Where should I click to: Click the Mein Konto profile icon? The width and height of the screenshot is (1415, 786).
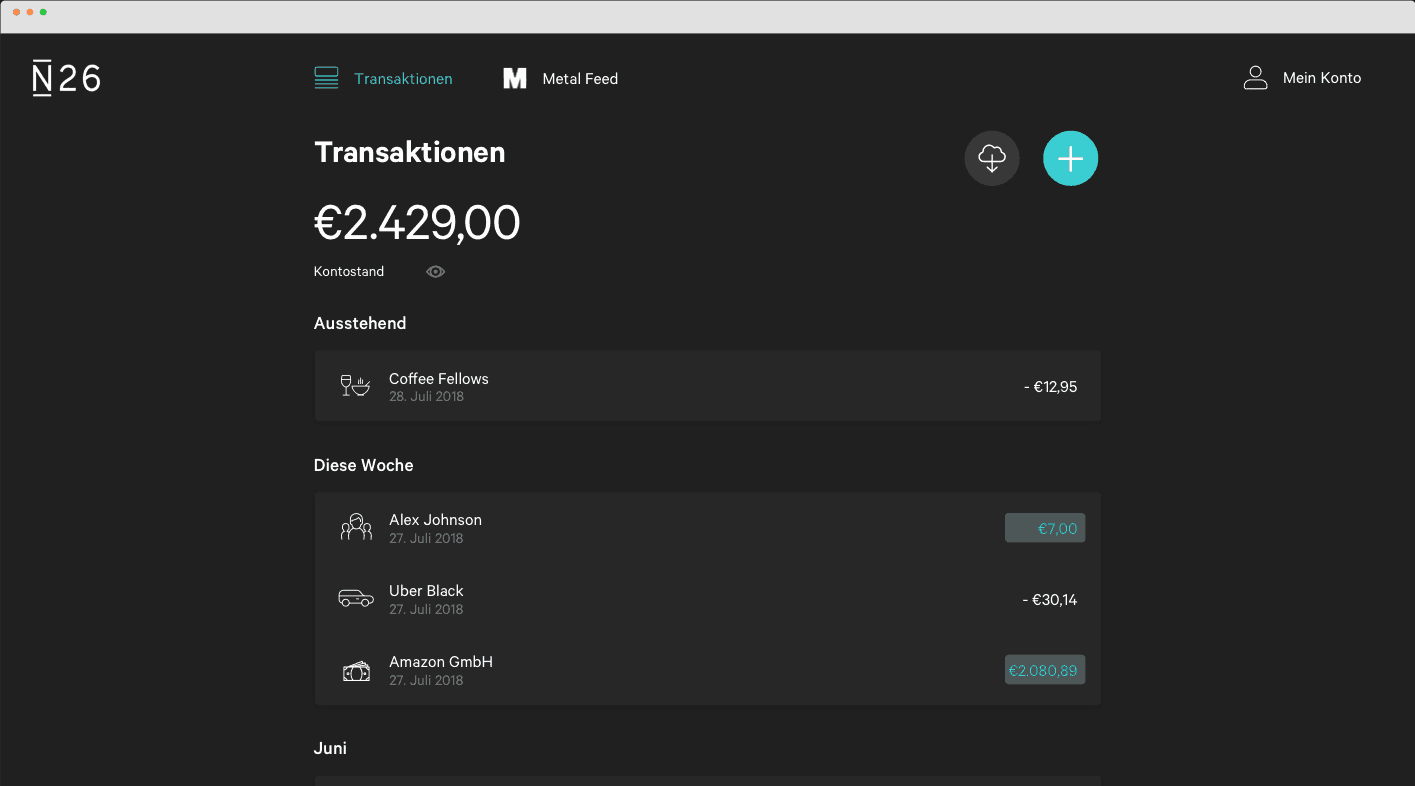(x=1255, y=78)
